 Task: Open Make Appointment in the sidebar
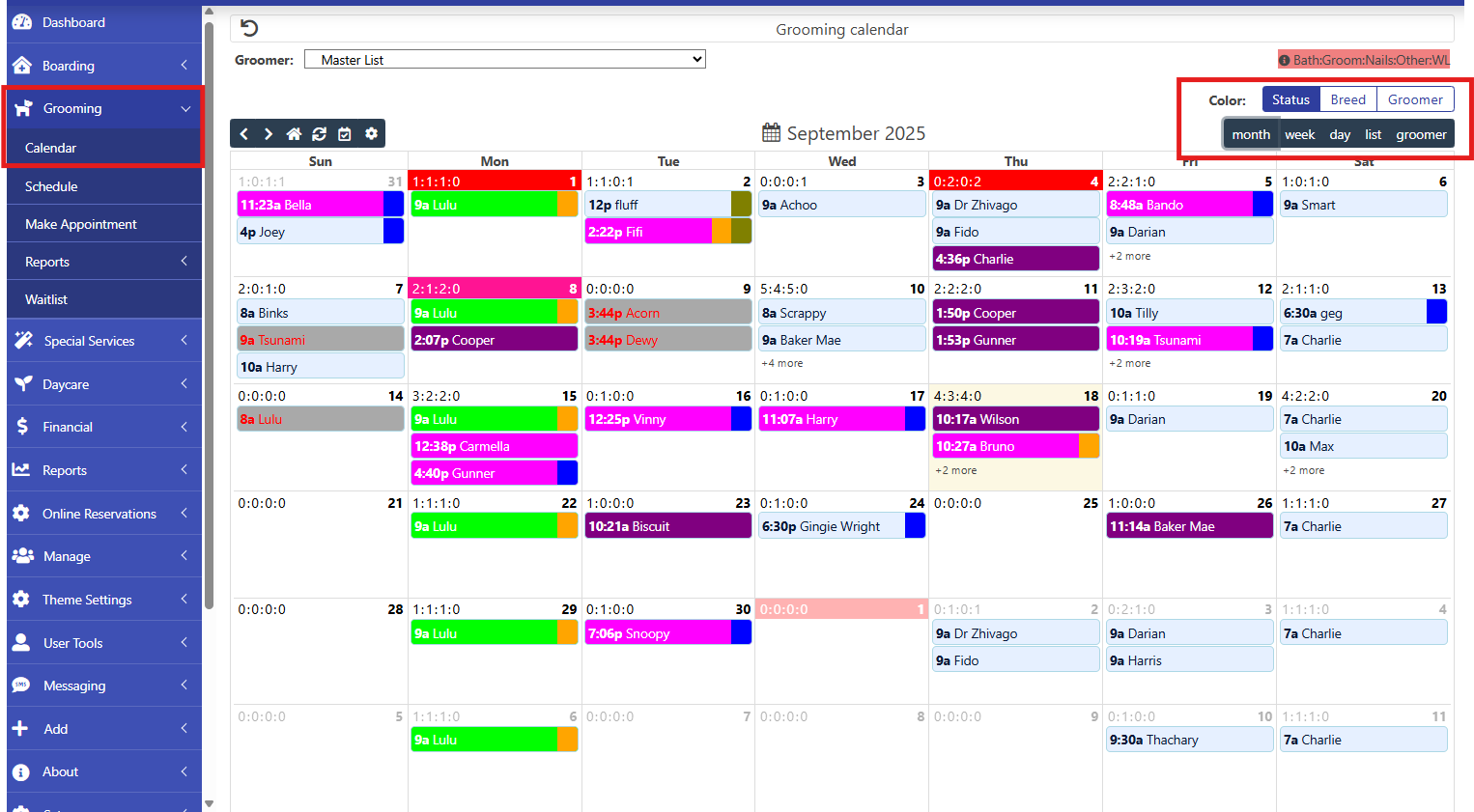81,224
